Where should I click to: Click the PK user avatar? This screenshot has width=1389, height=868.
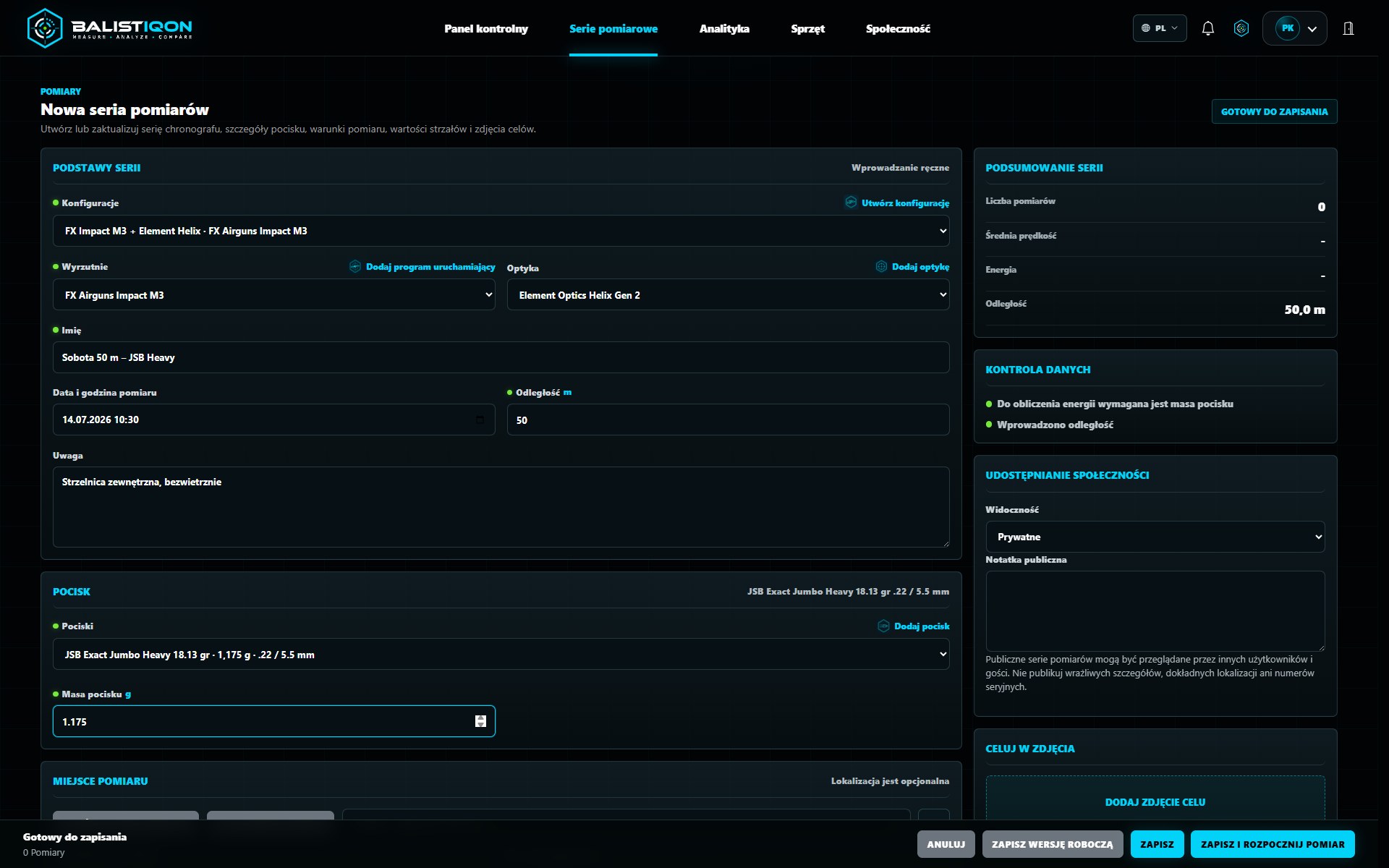pyautogui.click(x=1288, y=28)
